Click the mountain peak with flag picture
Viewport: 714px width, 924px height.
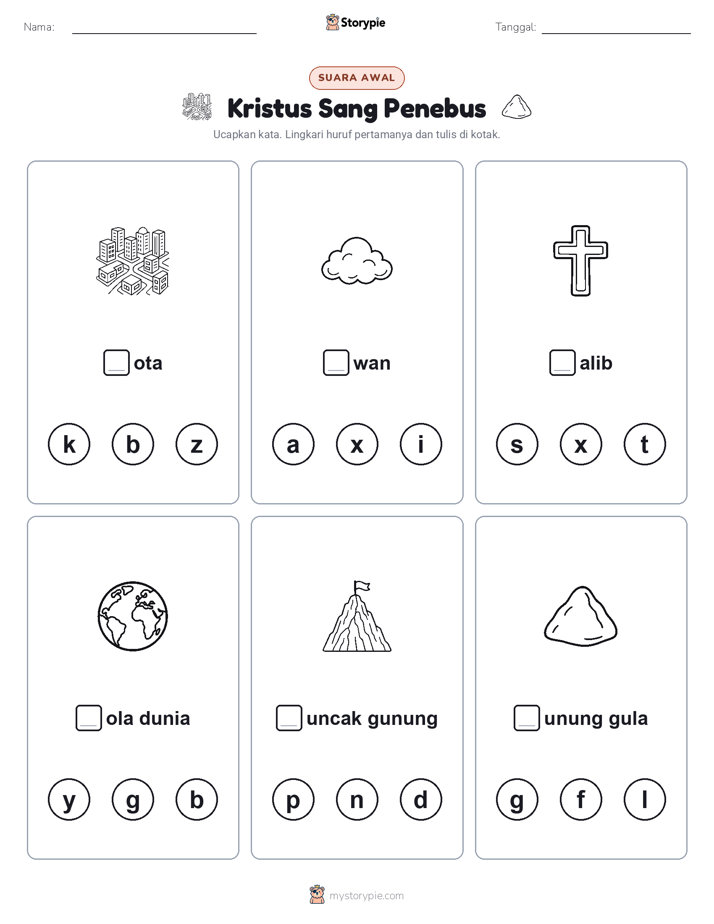pyautogui.click(x=357, y=616)
